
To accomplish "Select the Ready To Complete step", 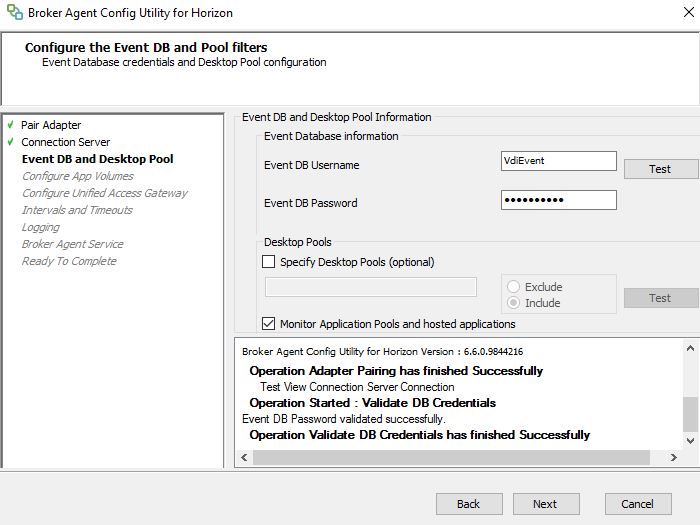I will [x=69, y=261].
